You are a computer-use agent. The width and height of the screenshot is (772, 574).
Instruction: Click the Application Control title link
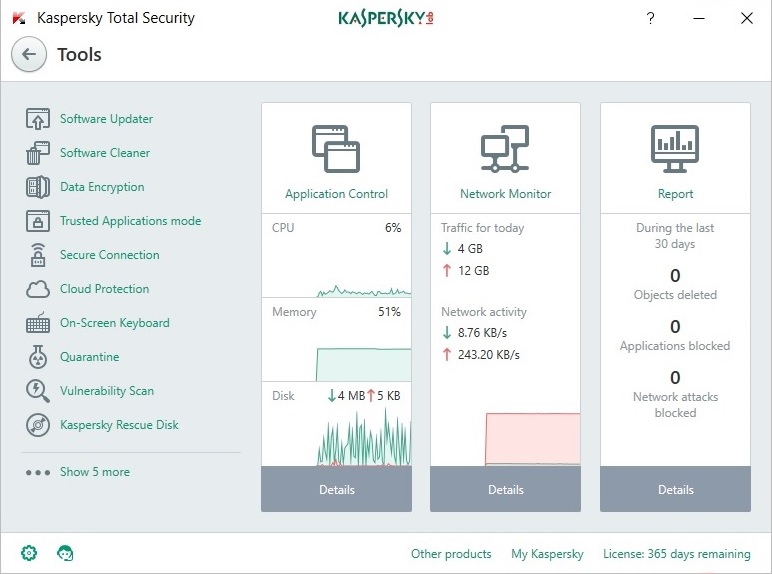(x=336, y=194)
